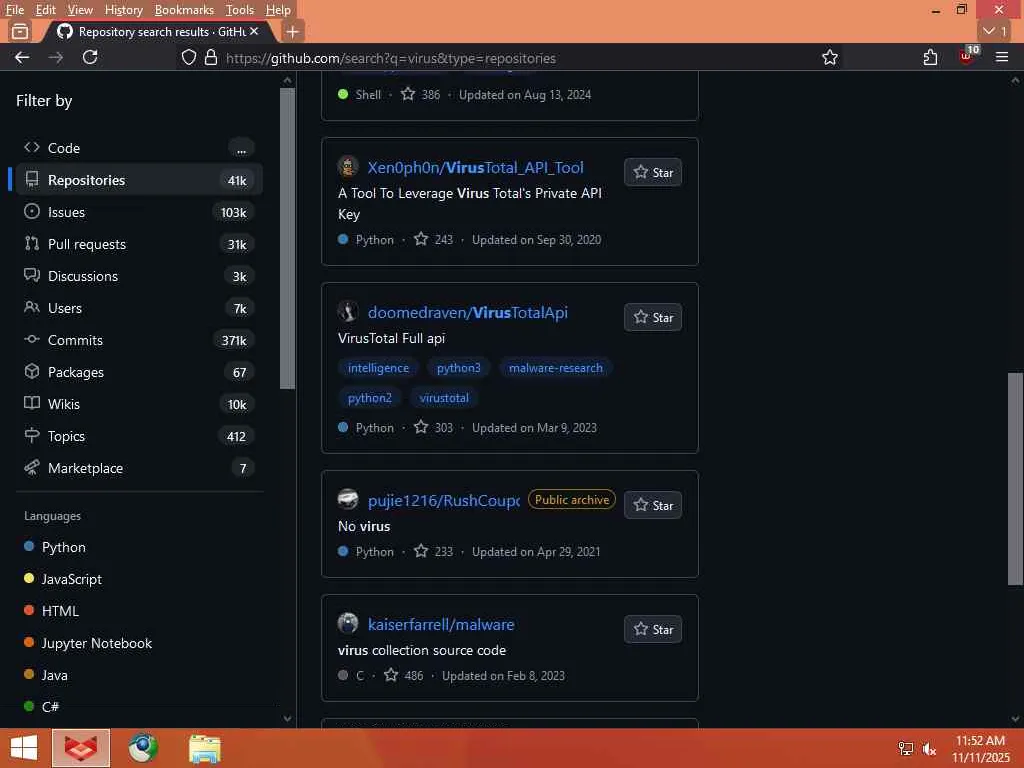
Task: Select the python3 topic tag
Action: coord(458,368)
